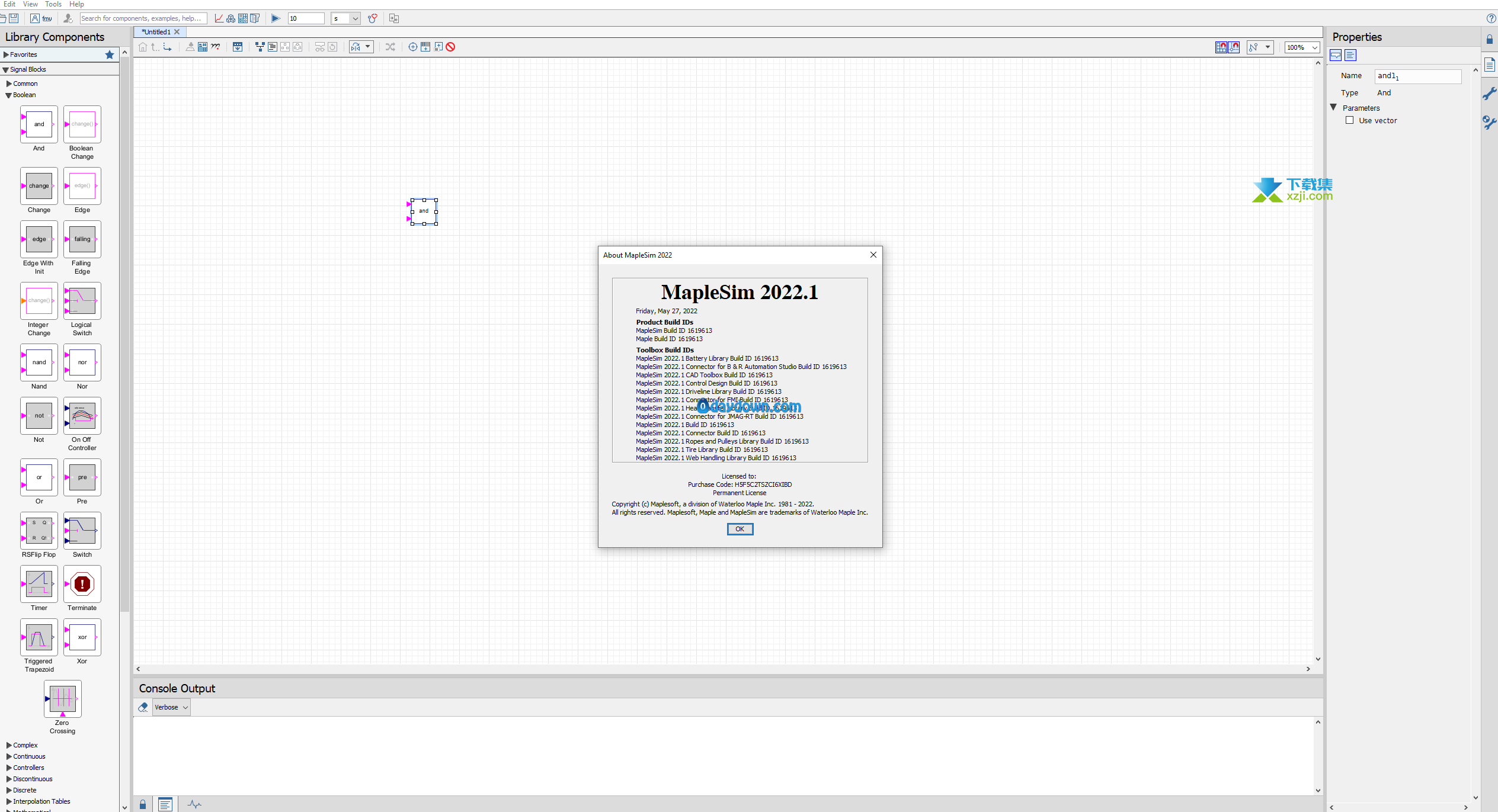Click the fmu export icon
This screenshot has height=812, width=1498.
point(47,18)
